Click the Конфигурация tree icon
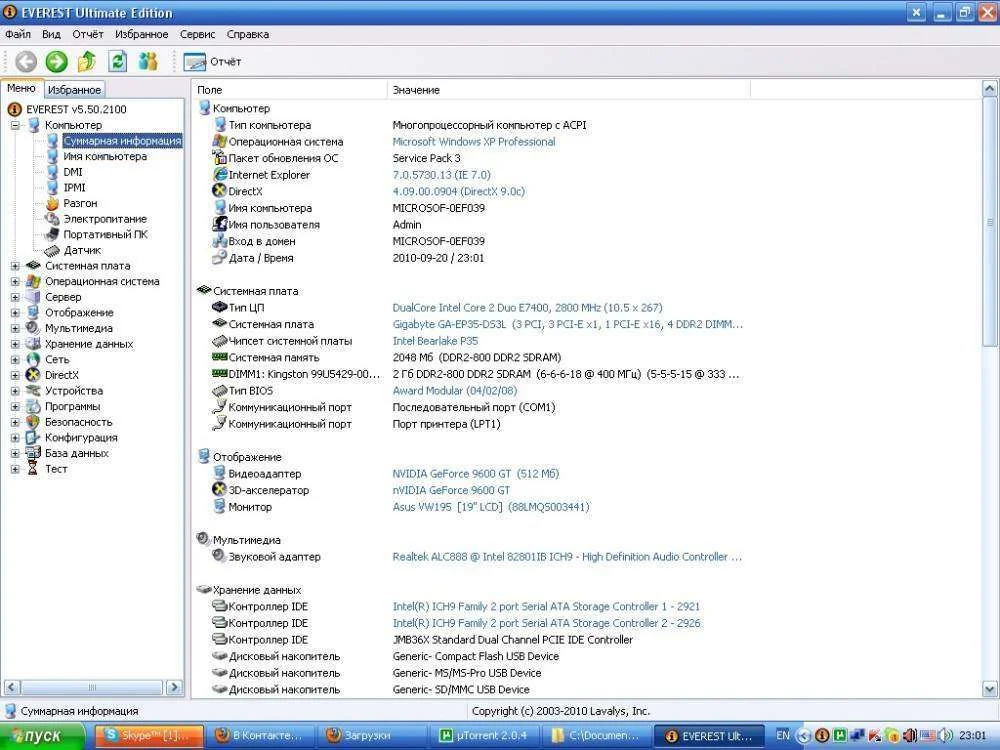The image size is (1000, 750). (33, 438)
